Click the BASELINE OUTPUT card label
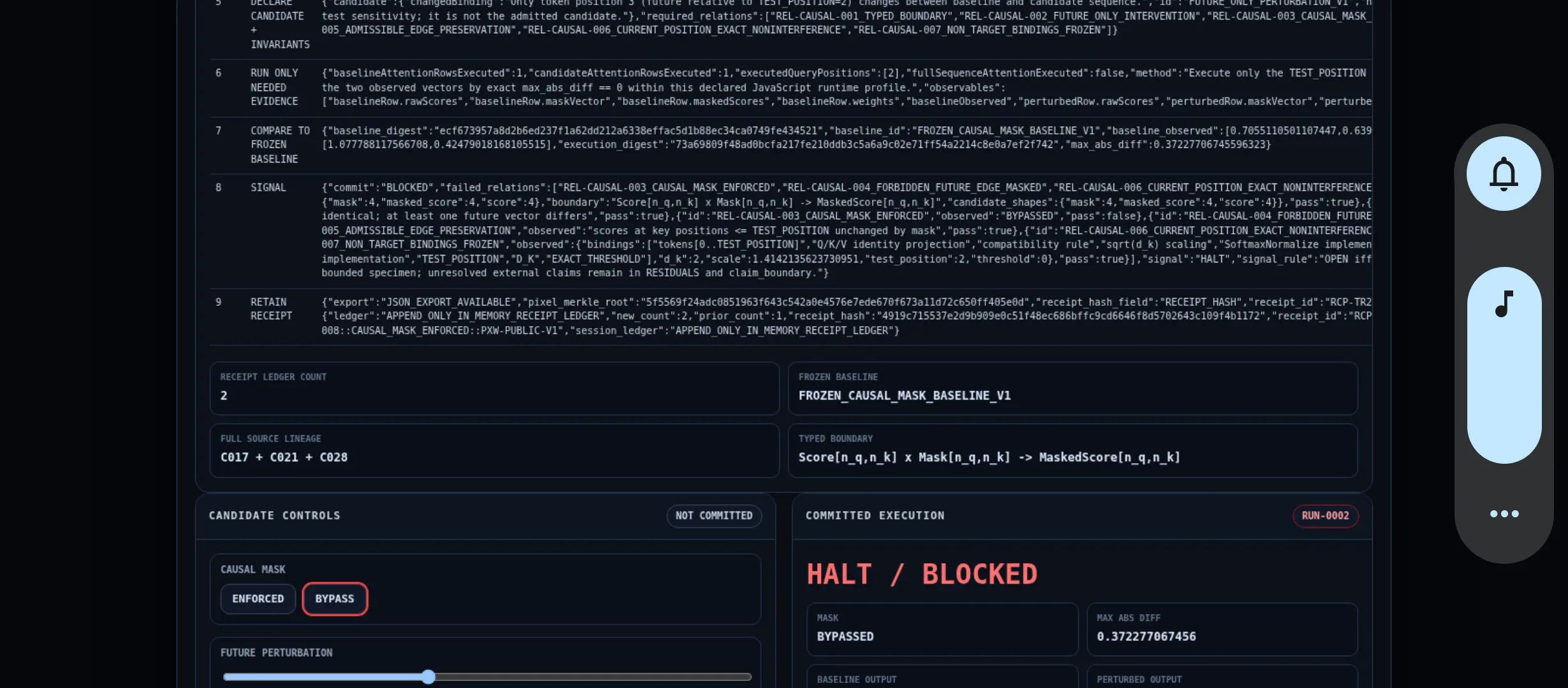This screenshot has width=1568, height=688. point(856,679)
